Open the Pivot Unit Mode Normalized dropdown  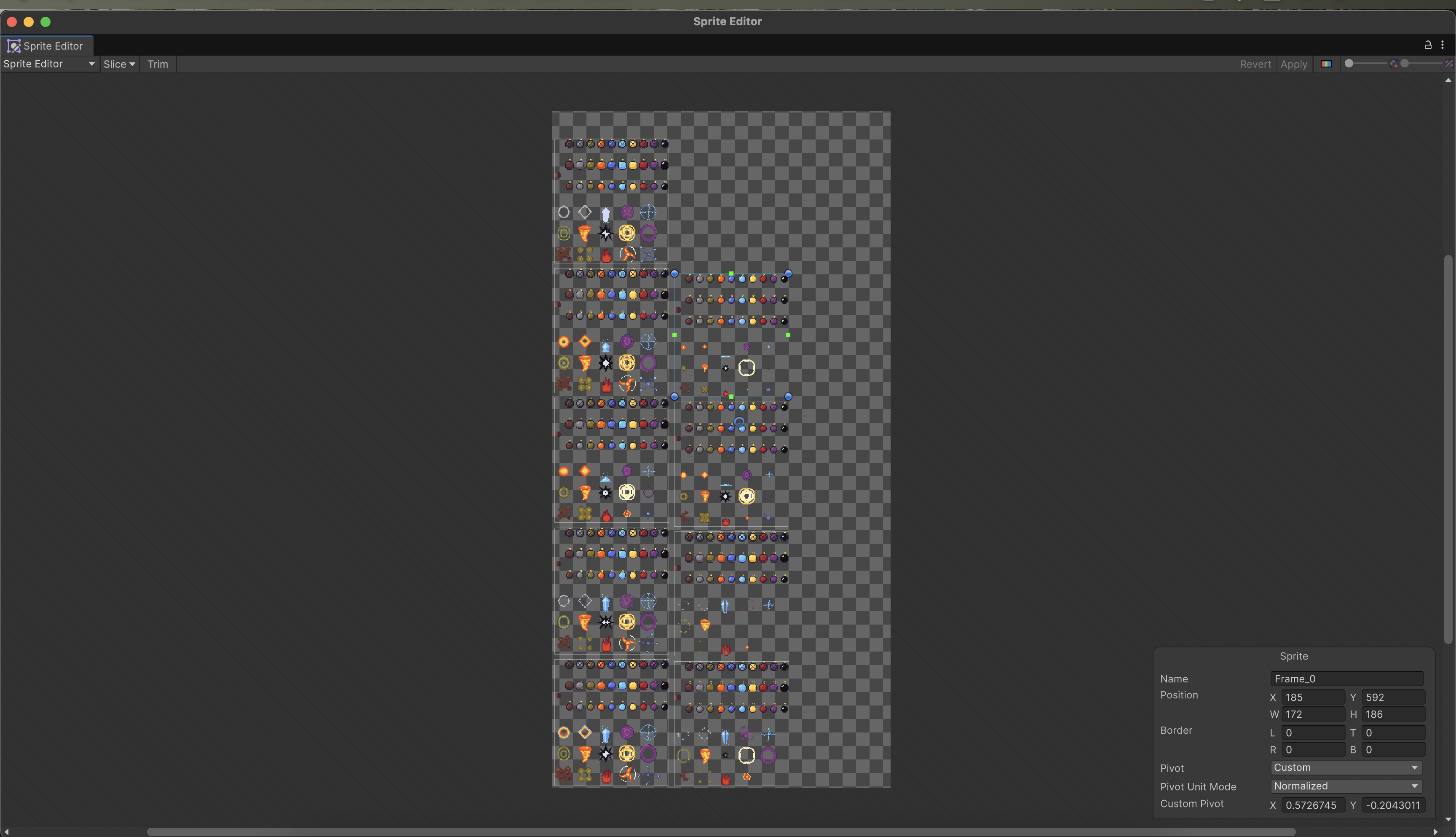1346,786
